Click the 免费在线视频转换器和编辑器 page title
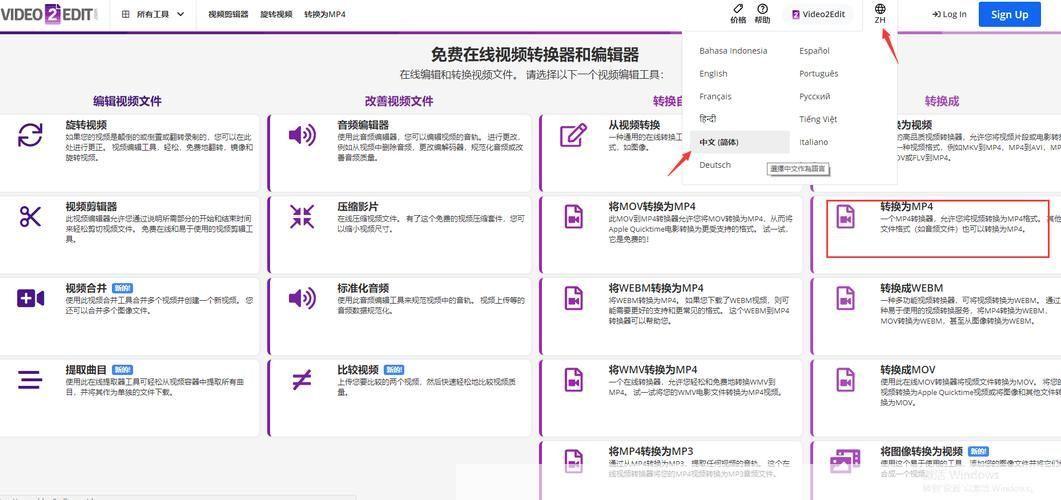Image resolution: width=1061 pixels, height=500 pixels. 535,54
